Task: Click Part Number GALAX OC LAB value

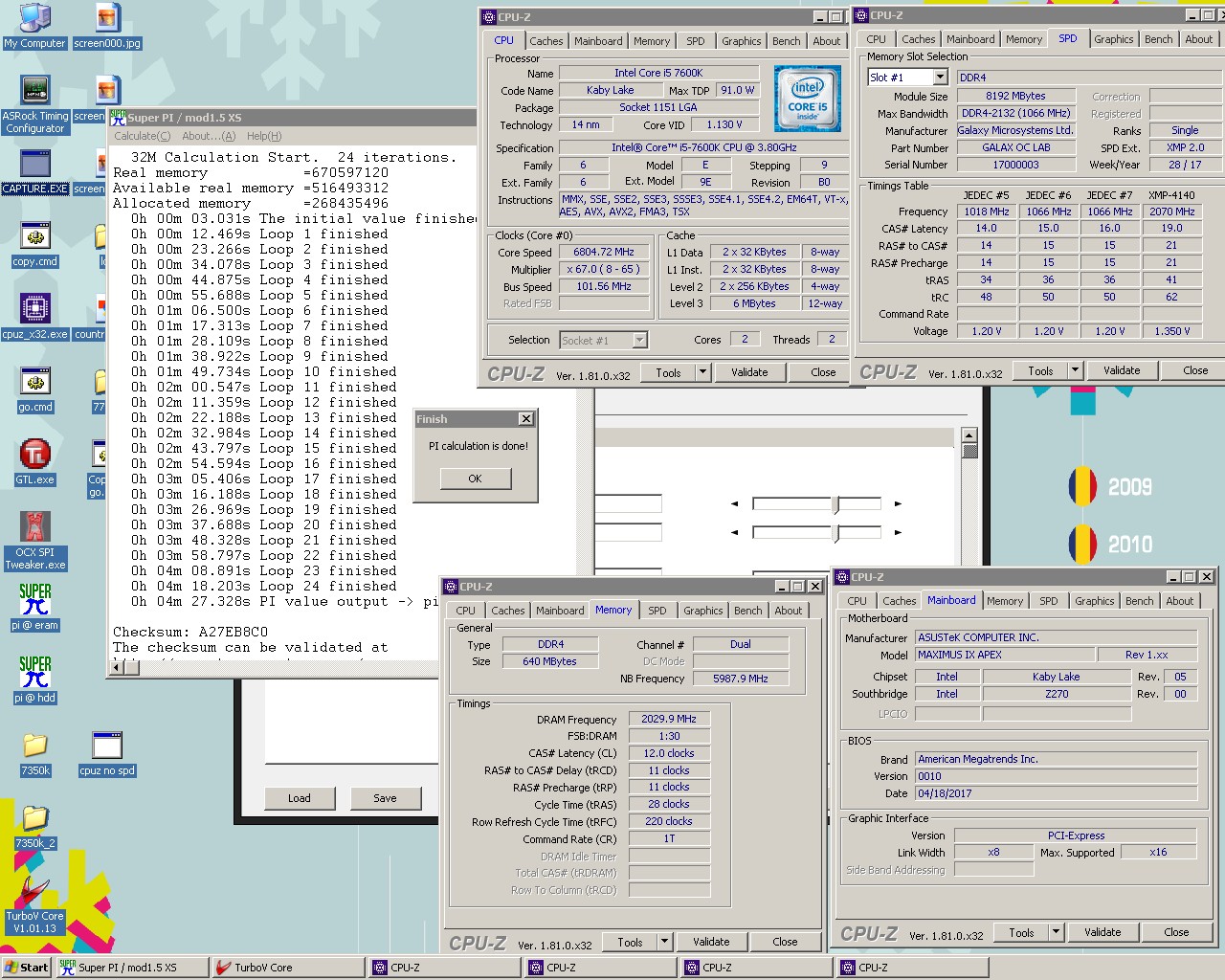Action: point(1015,147)
